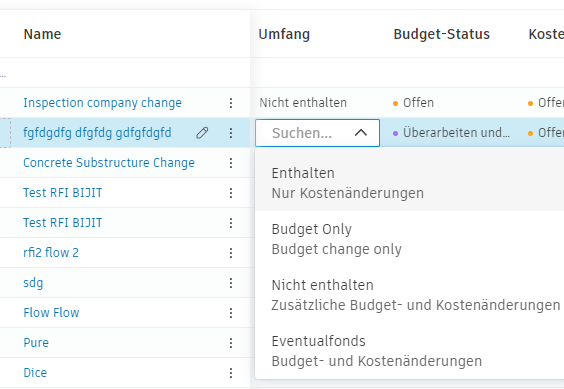The image size is (564, 389).
Task: Click the Name column header
Action: point(42,34)
